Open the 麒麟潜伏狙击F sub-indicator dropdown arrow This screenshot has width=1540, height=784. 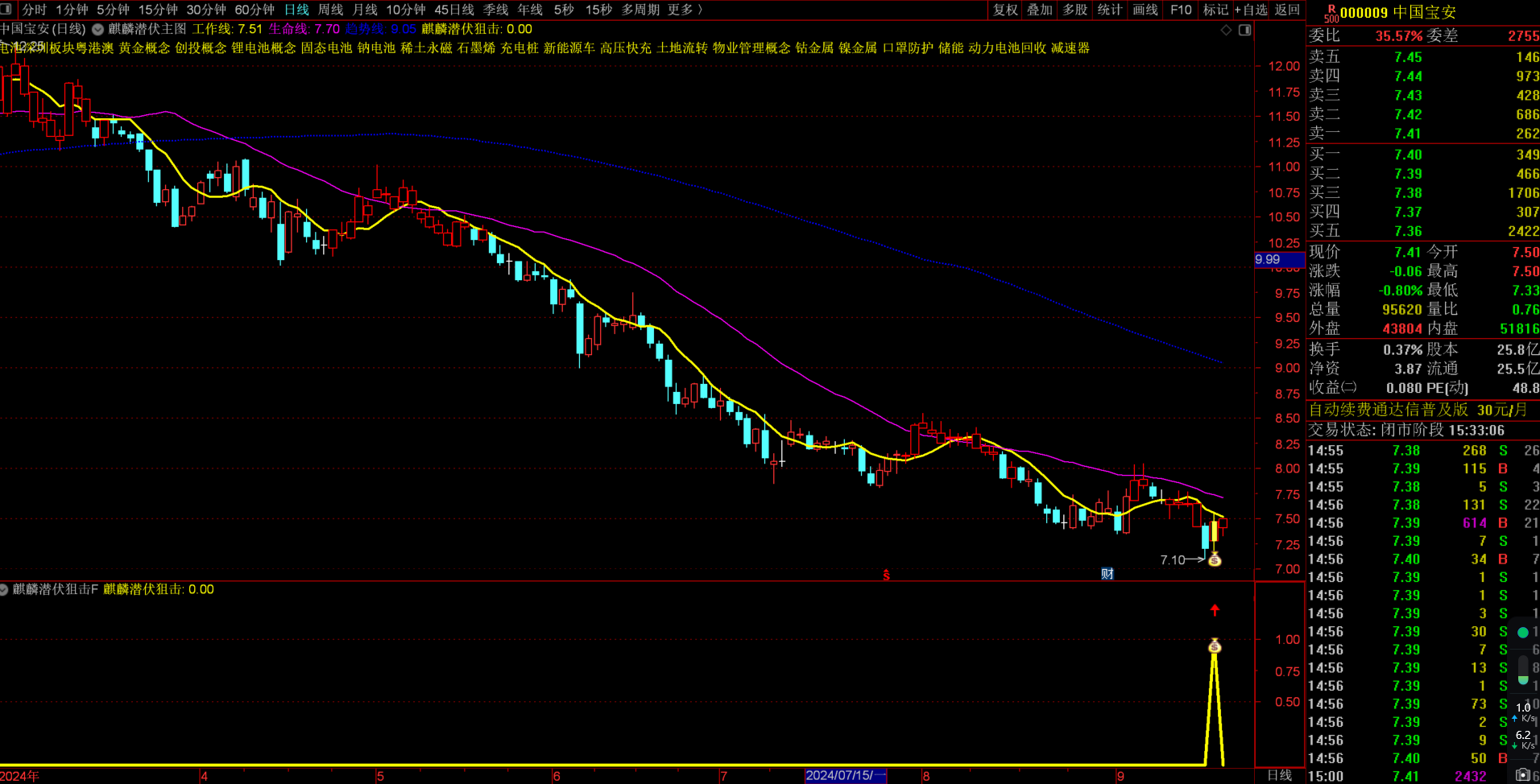[4, 590]
